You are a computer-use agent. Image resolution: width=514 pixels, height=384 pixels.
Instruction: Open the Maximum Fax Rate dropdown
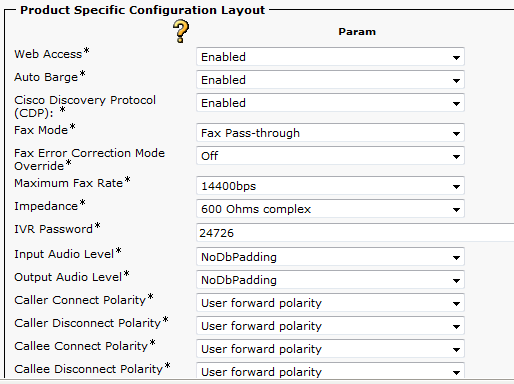point(330,186)
